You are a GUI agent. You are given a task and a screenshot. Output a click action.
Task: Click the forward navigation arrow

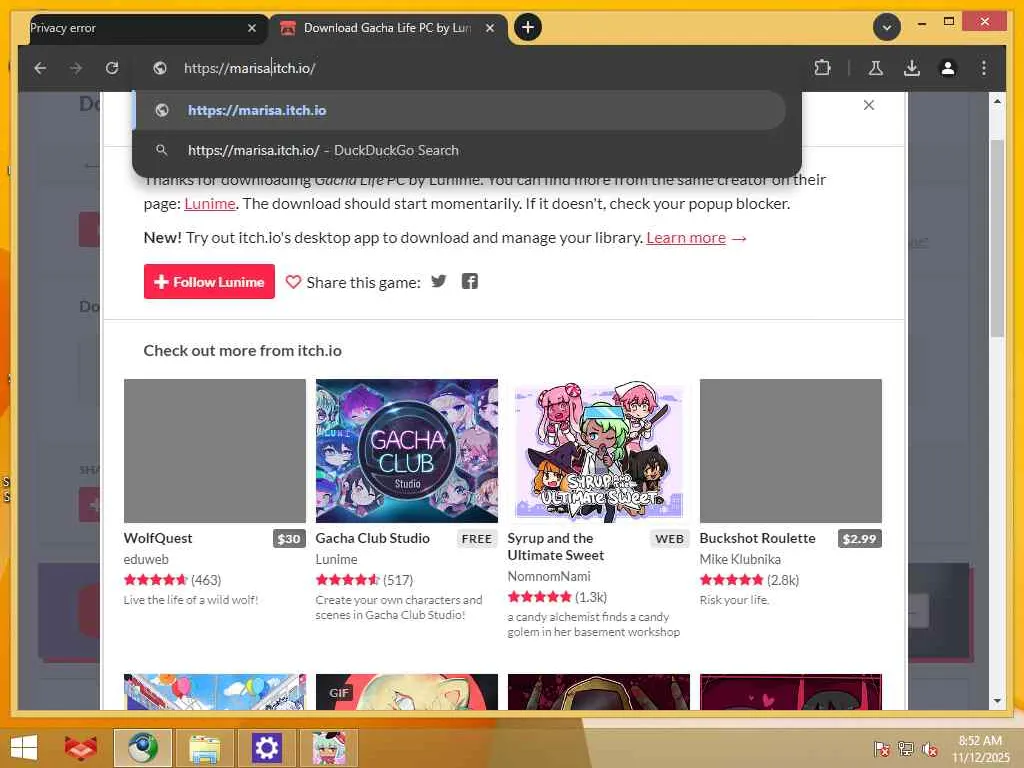pyautogui.click(x=76, y=68)
